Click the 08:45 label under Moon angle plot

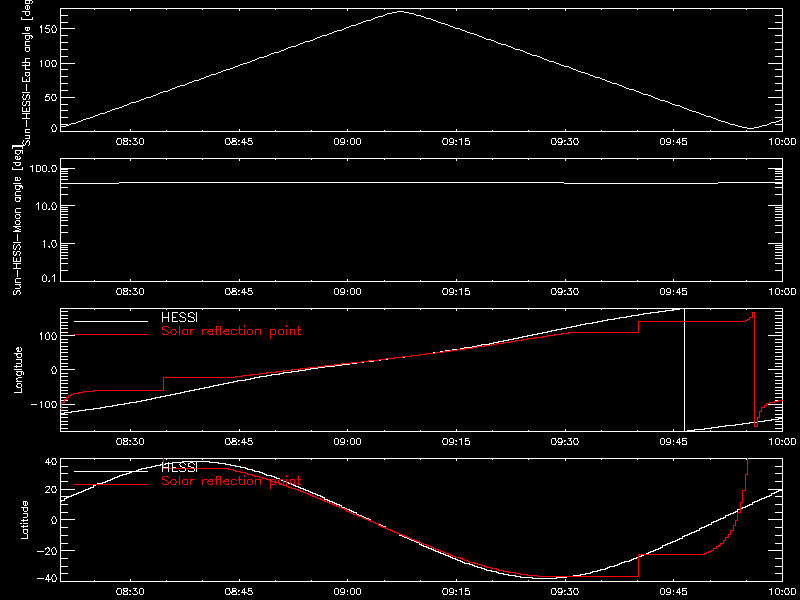(239, 292)
